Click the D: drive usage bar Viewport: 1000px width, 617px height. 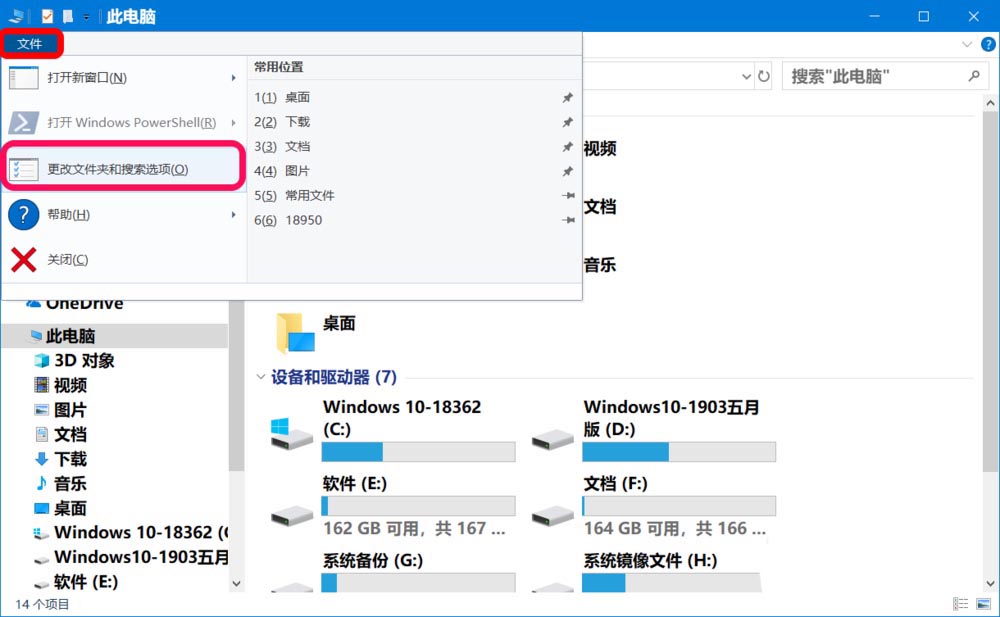(679, 452)
